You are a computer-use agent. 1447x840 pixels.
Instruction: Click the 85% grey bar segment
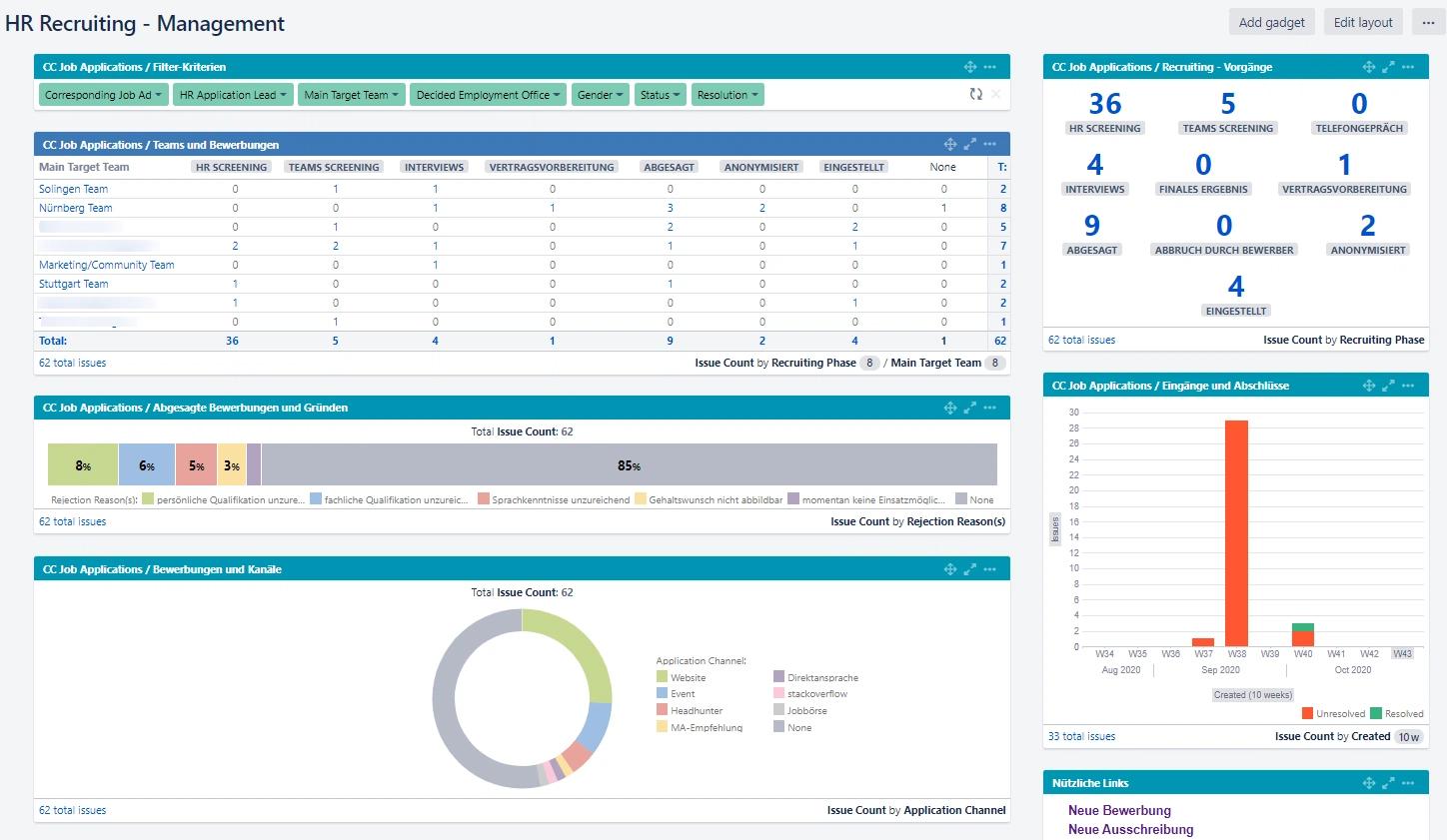pos(629,465)
